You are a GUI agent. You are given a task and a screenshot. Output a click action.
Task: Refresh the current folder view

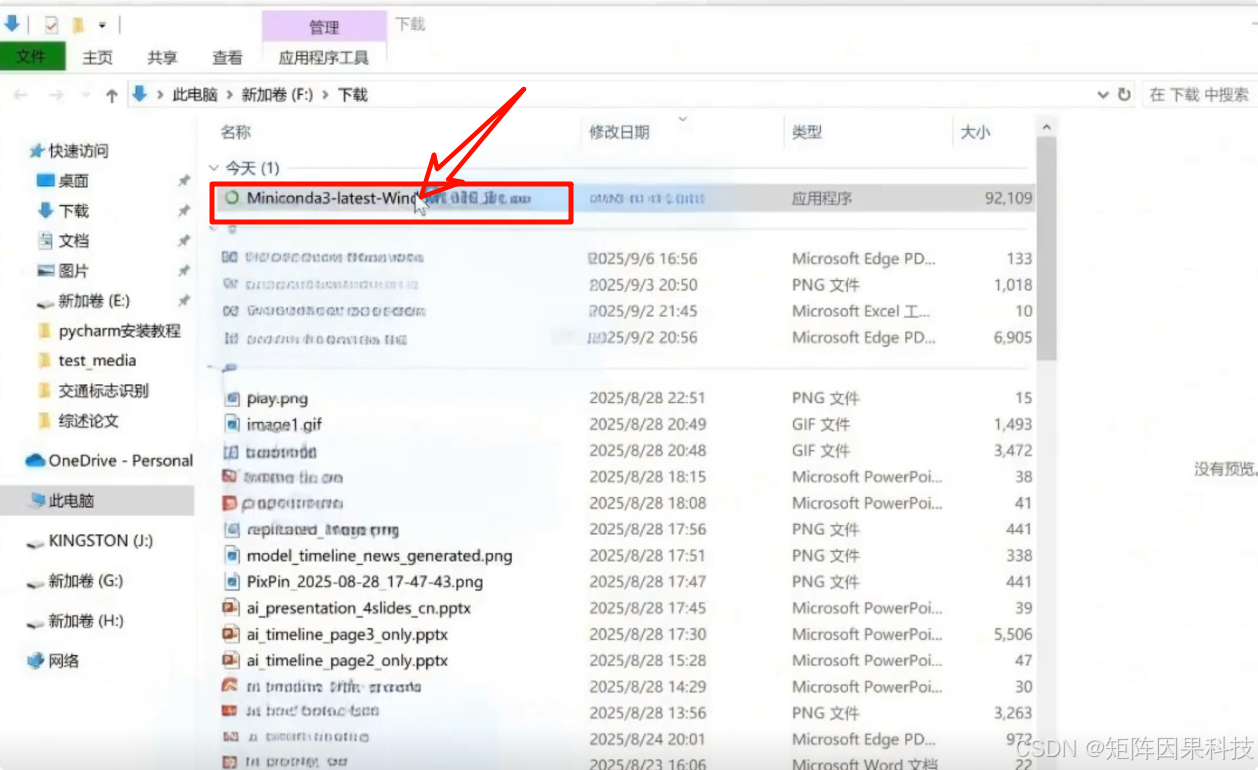click(1124, 95)
